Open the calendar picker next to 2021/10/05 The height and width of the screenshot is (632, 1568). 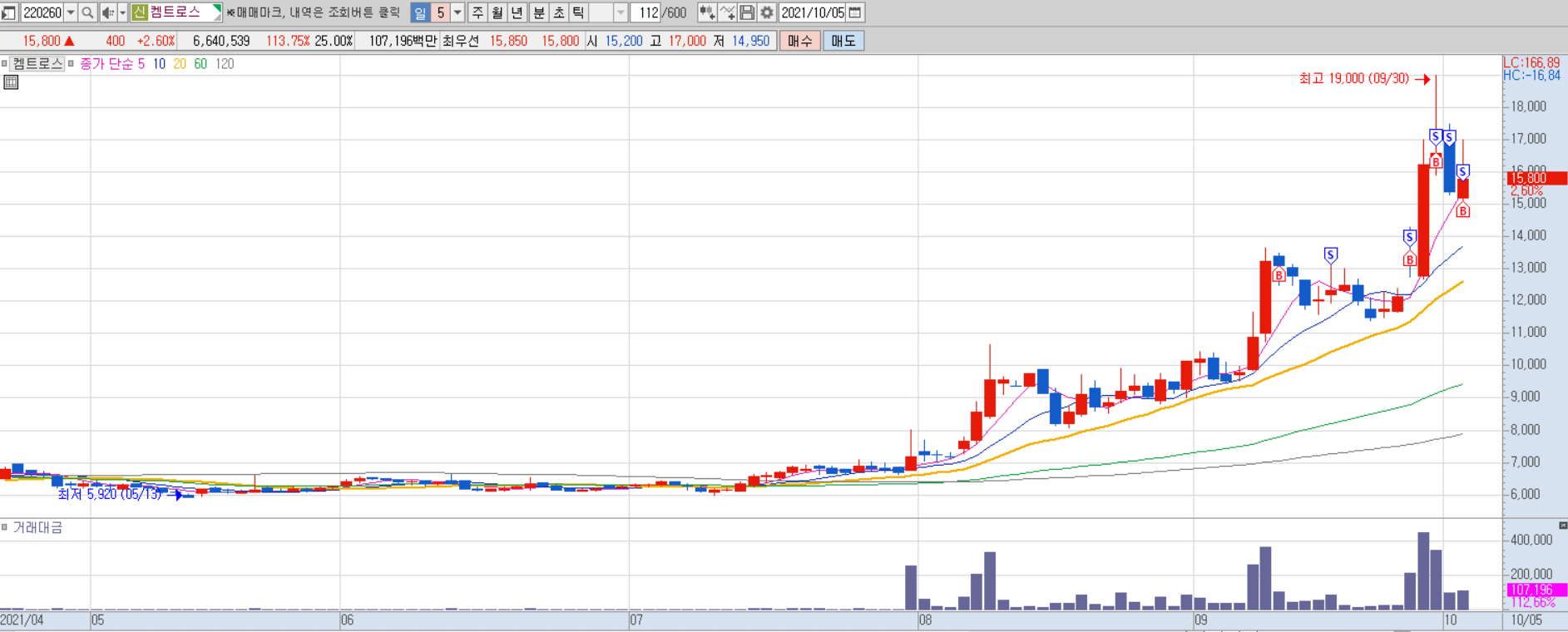(855, 12)
